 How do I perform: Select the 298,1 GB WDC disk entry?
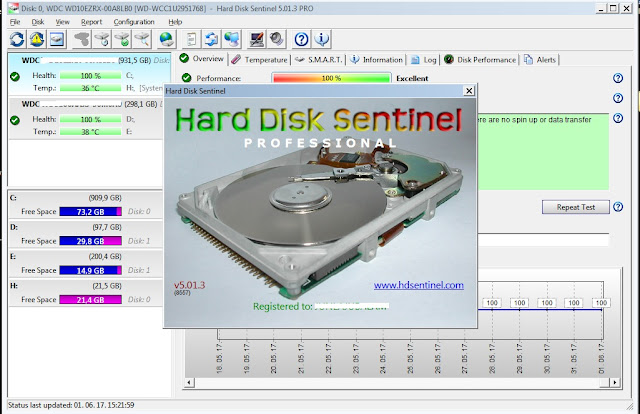click(86, 118)
